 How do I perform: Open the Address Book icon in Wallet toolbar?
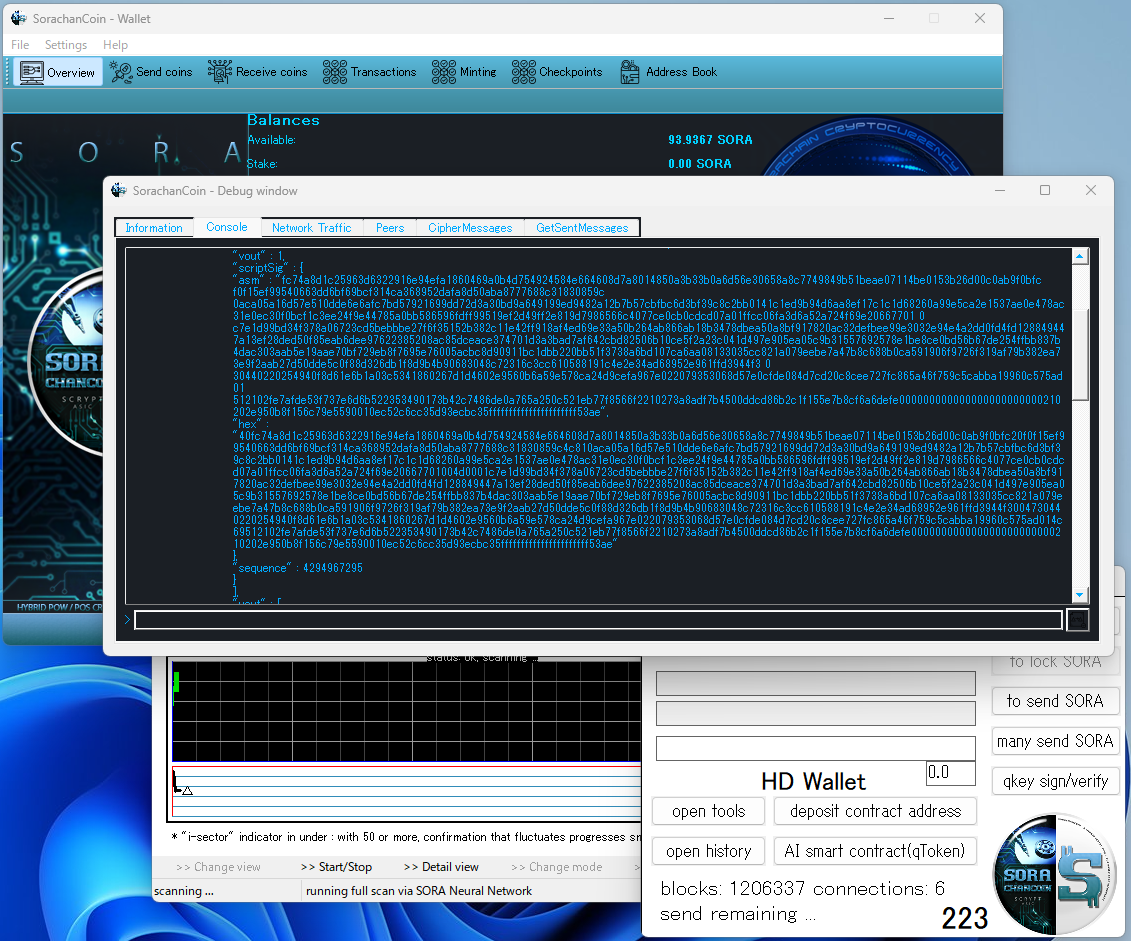point(630,72)
